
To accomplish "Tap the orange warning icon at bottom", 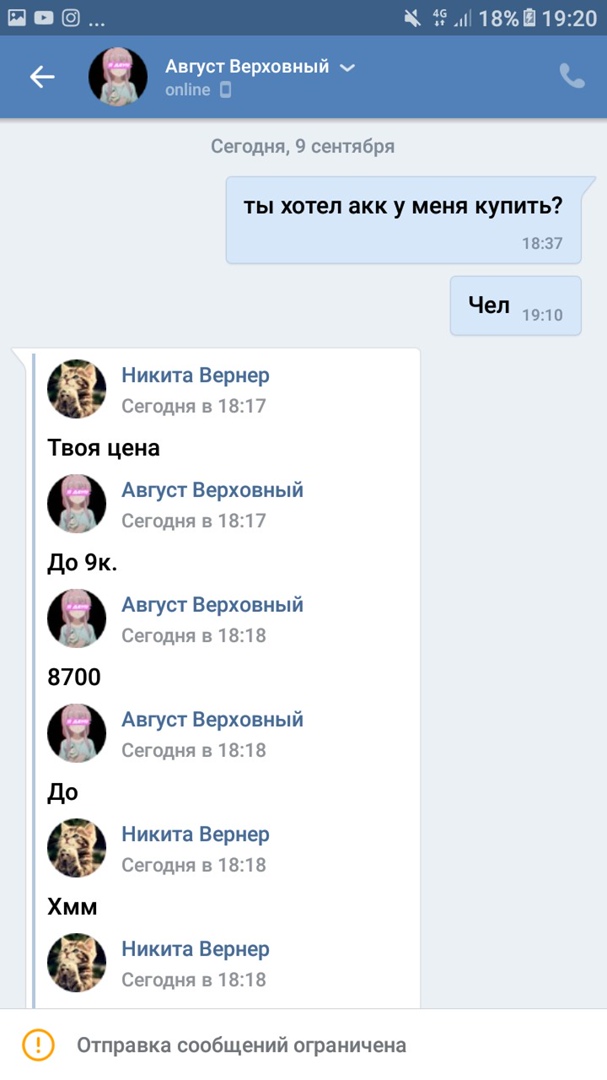I will [x=38, y=1045].
